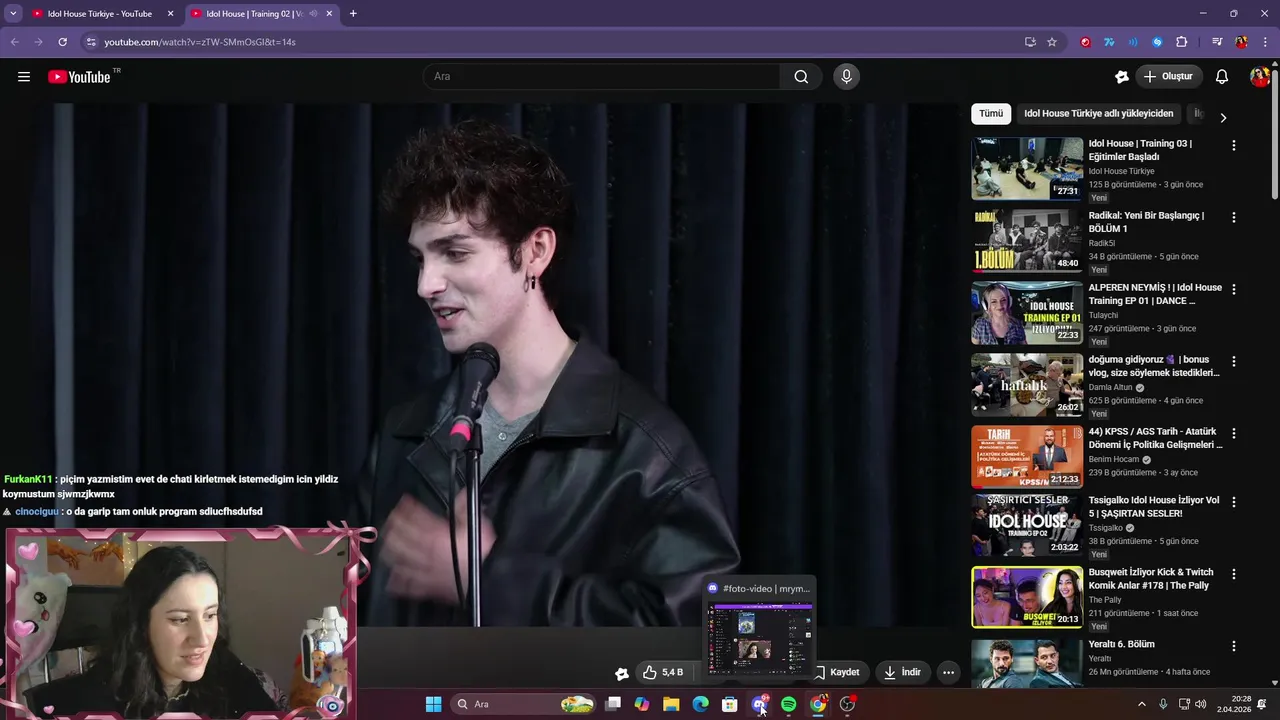Select the Tümü filter chip
This screenshot has width=1280, height=720.
click(991, 113)
